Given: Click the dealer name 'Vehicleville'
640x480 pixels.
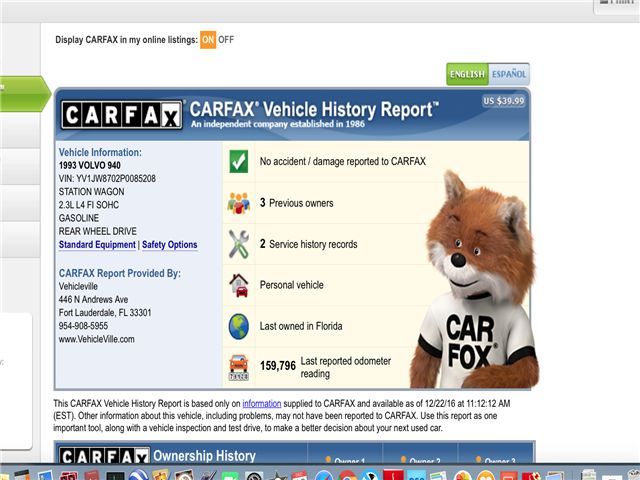Looking at the screenshot, I should coord(78,286).
